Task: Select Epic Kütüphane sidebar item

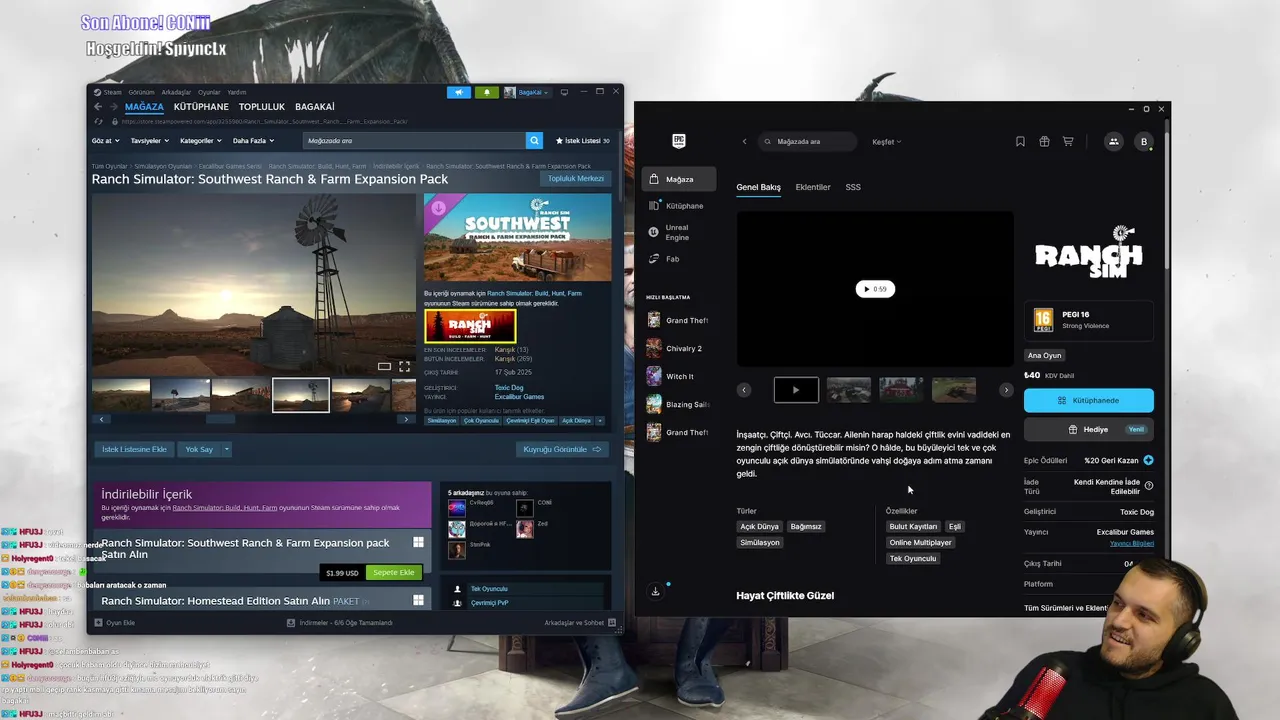Action: pyautogui.click(x=679, y=205)
